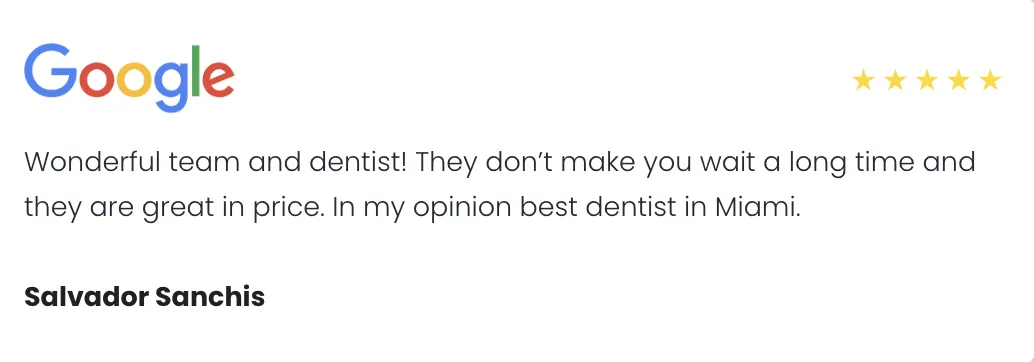This screenshot has height=362, width=1034.
Task: Click the Google logo
Action: tap(129, 77)
